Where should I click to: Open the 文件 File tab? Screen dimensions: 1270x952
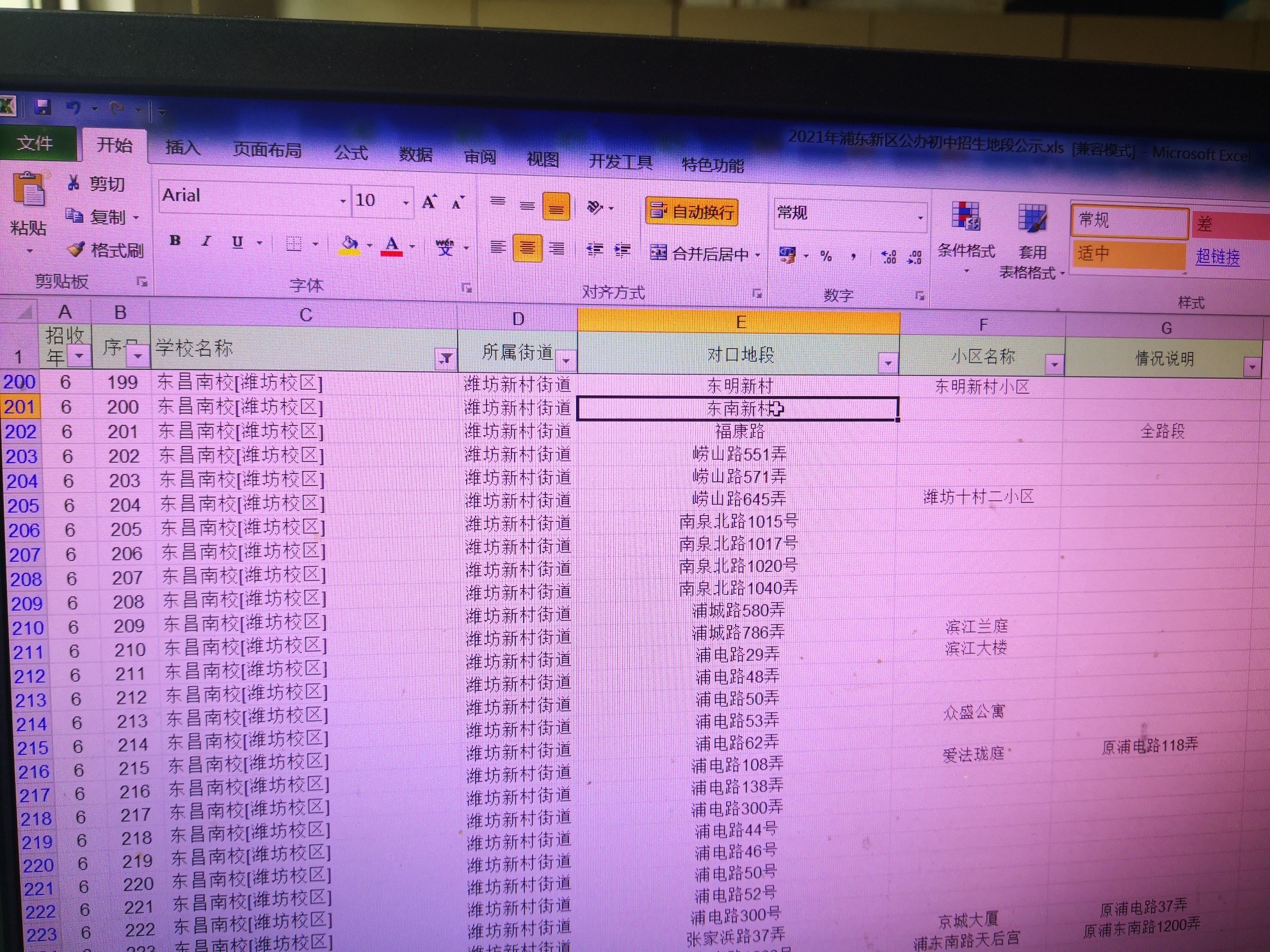tap(35, 143)
